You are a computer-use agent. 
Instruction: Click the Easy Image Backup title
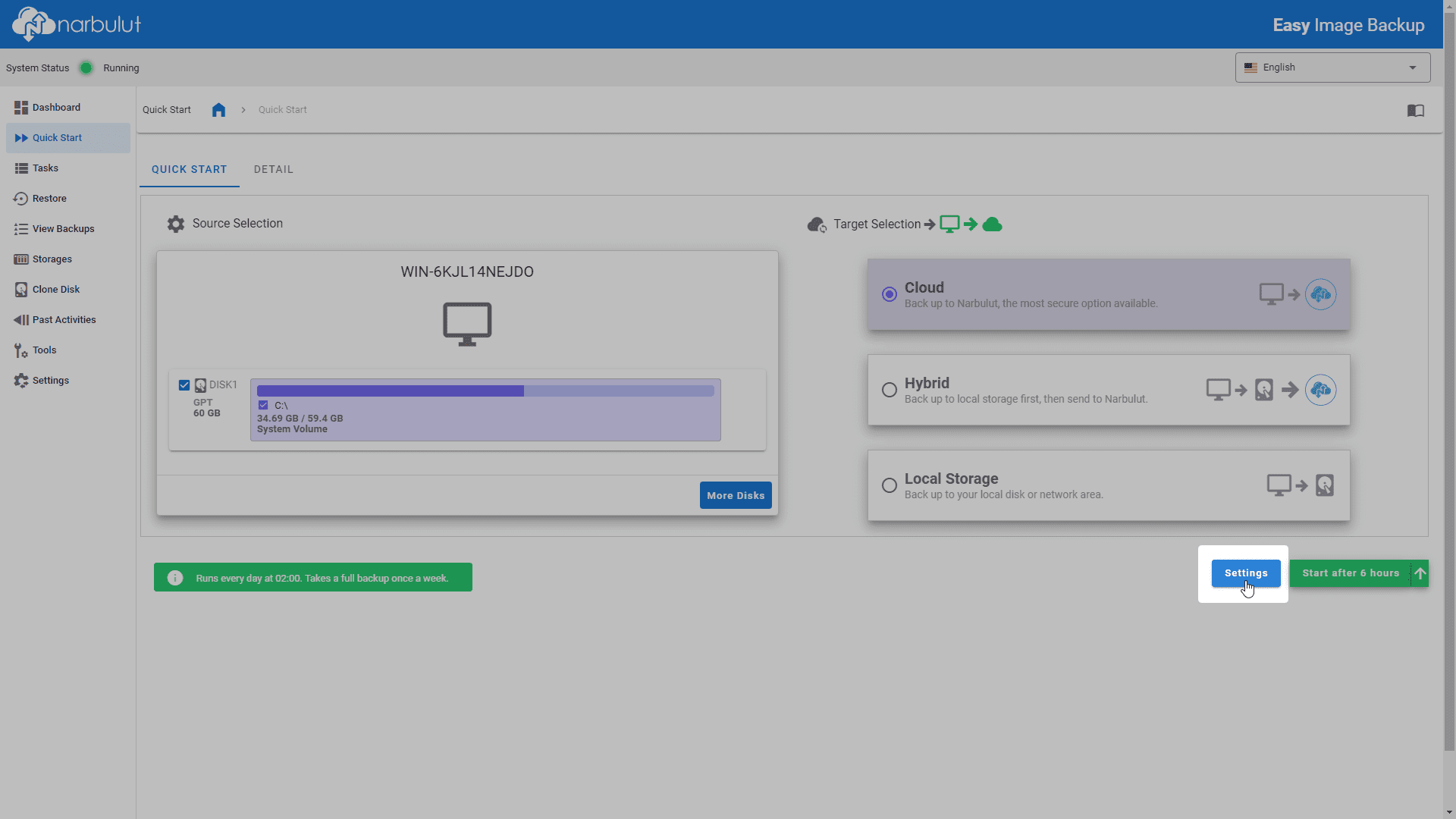click(1348, 25)
